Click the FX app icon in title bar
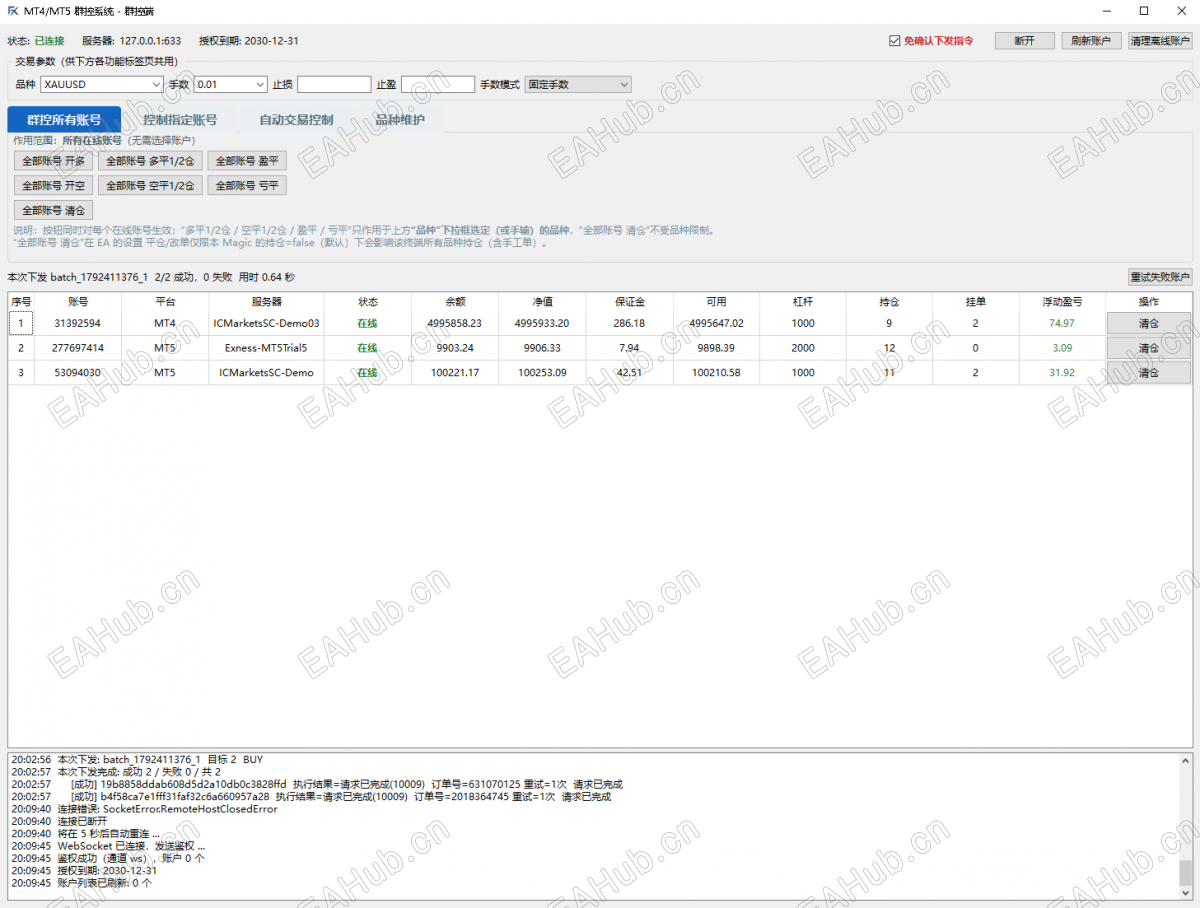The width and height of the screenshot is (1200, 908). (13, 10)
